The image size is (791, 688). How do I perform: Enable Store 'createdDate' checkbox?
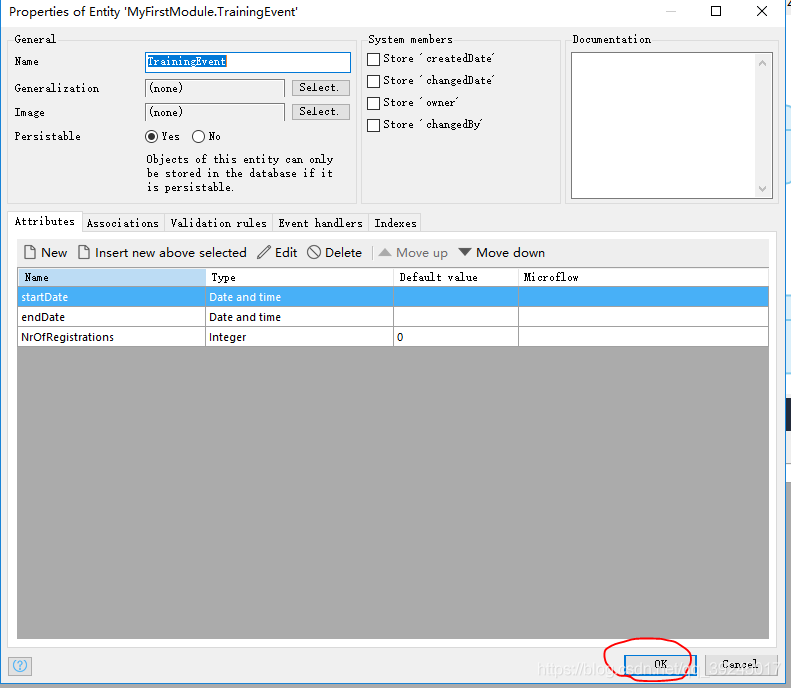(374, 59)
